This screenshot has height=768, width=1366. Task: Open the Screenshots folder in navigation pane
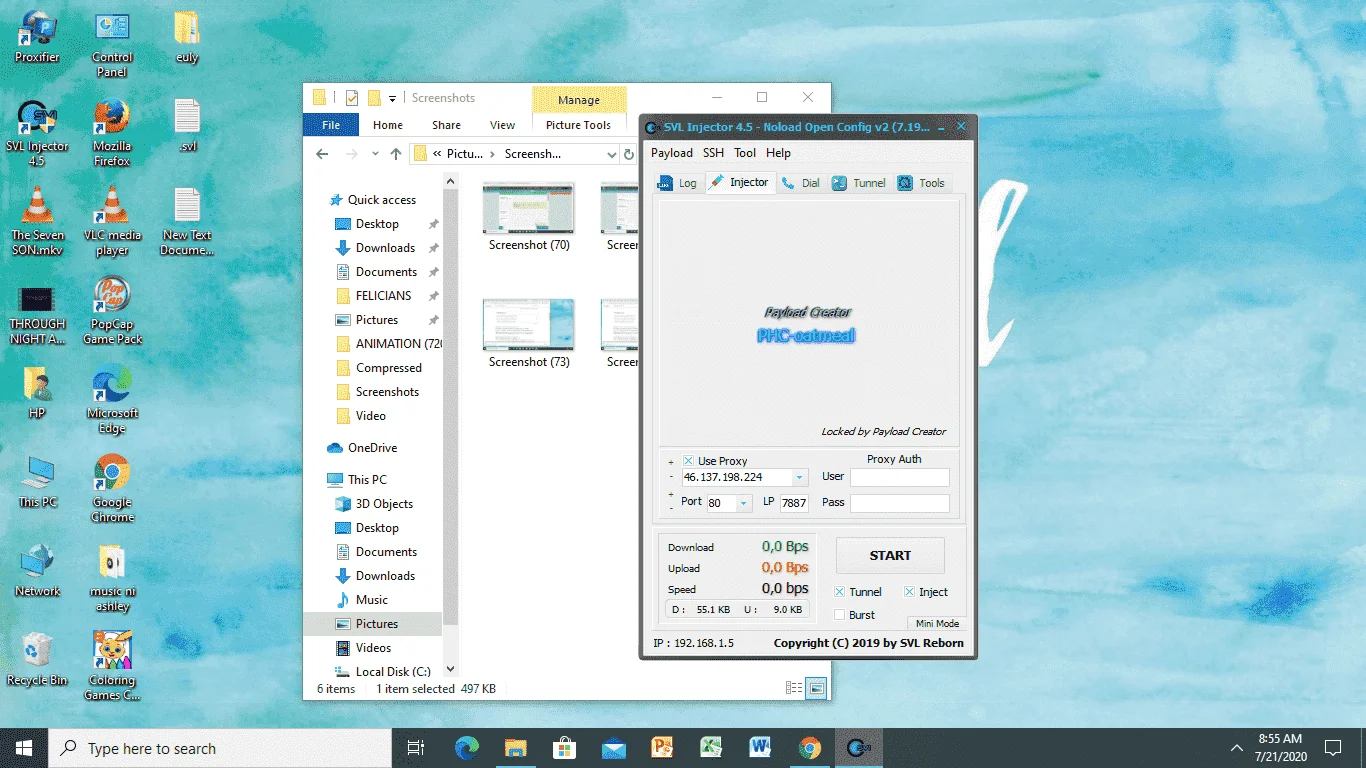pyautogui.click(x=387, y=392)
